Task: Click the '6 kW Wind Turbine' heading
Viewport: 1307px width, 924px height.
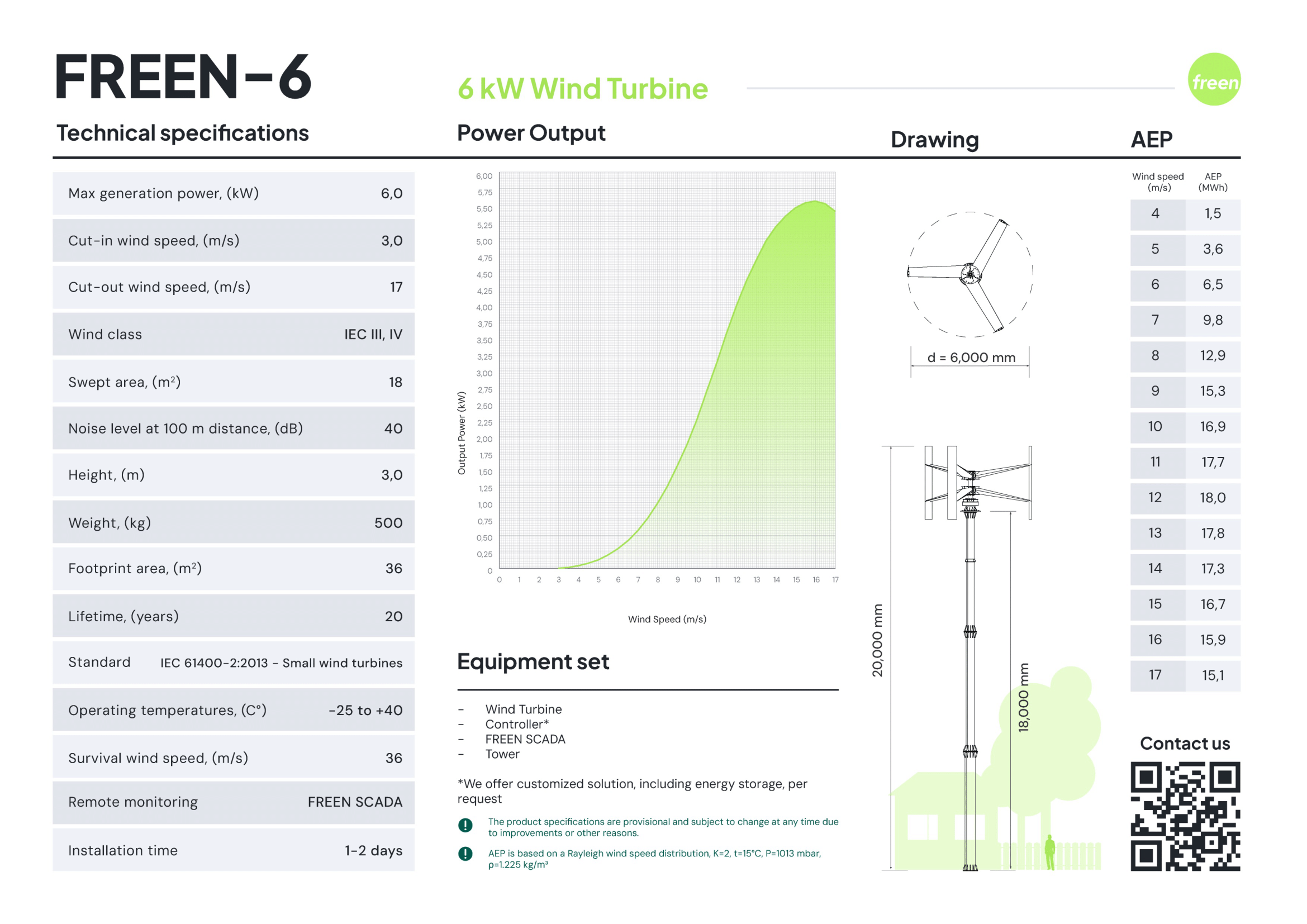Action: coord(582,89)
